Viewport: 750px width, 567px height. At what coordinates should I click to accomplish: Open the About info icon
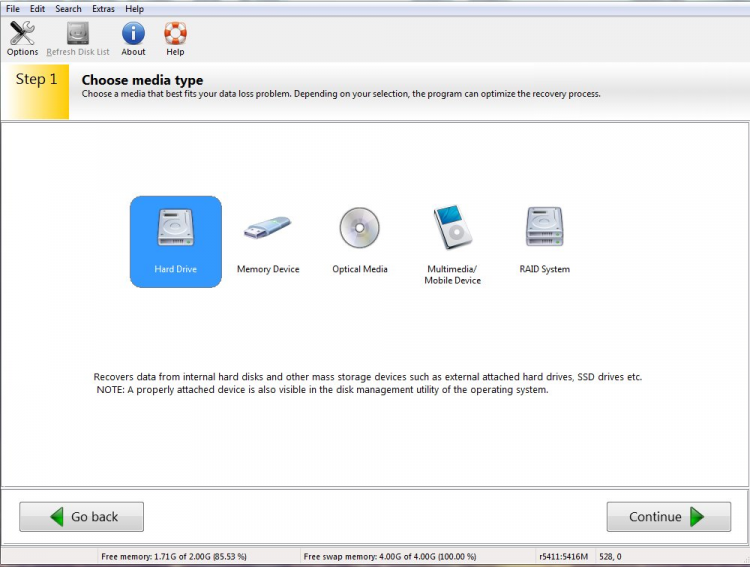click(133, 39)
